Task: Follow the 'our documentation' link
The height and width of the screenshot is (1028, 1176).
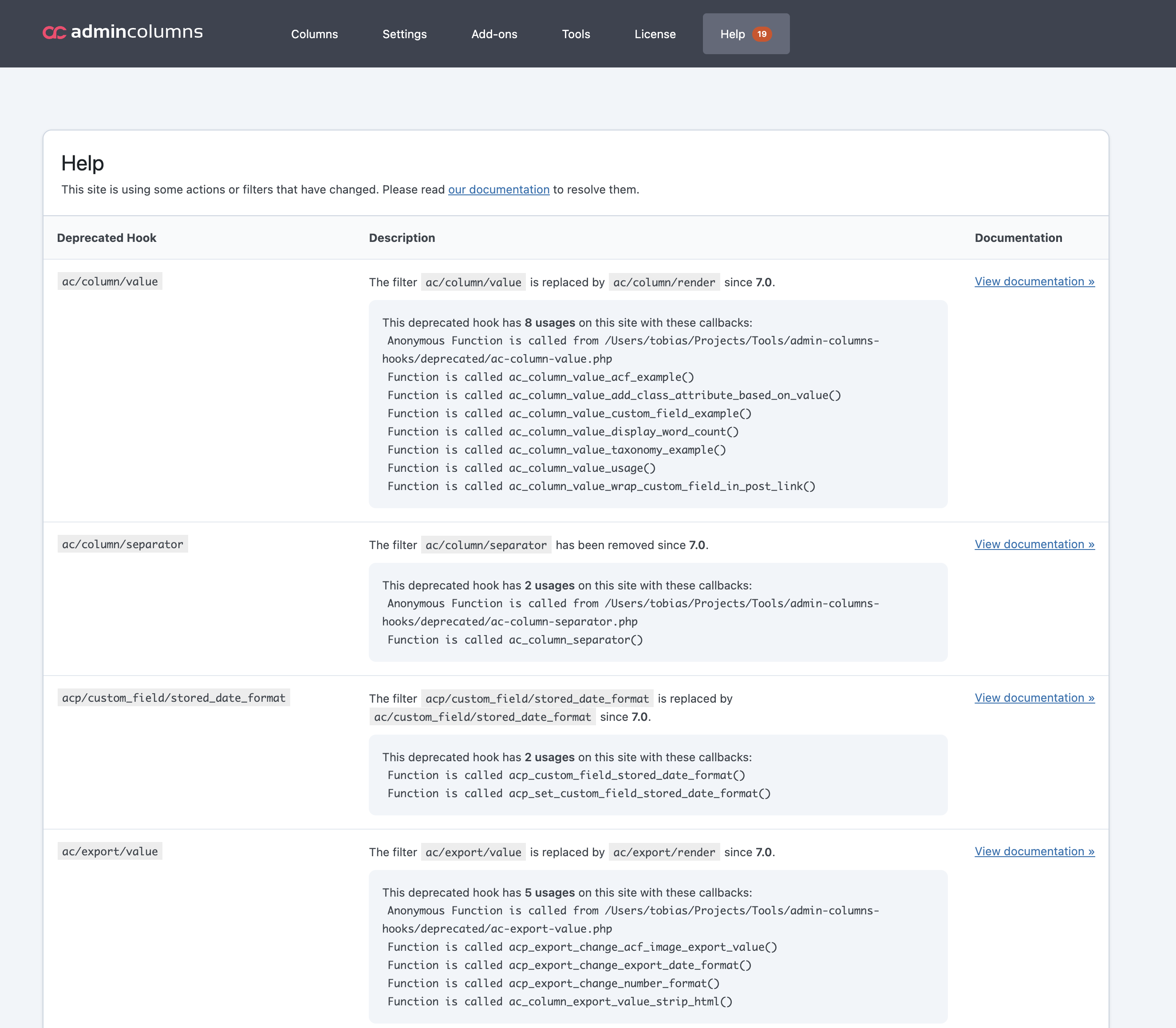Action: click(498, 189)
